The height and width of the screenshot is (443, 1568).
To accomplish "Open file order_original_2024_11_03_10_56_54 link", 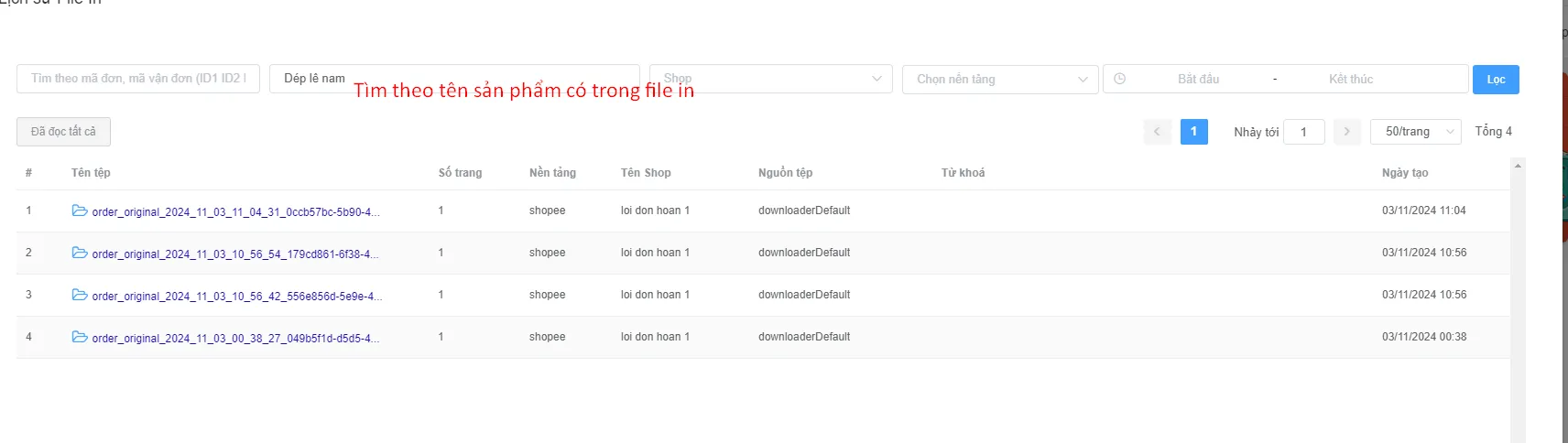I will point(235,254).
